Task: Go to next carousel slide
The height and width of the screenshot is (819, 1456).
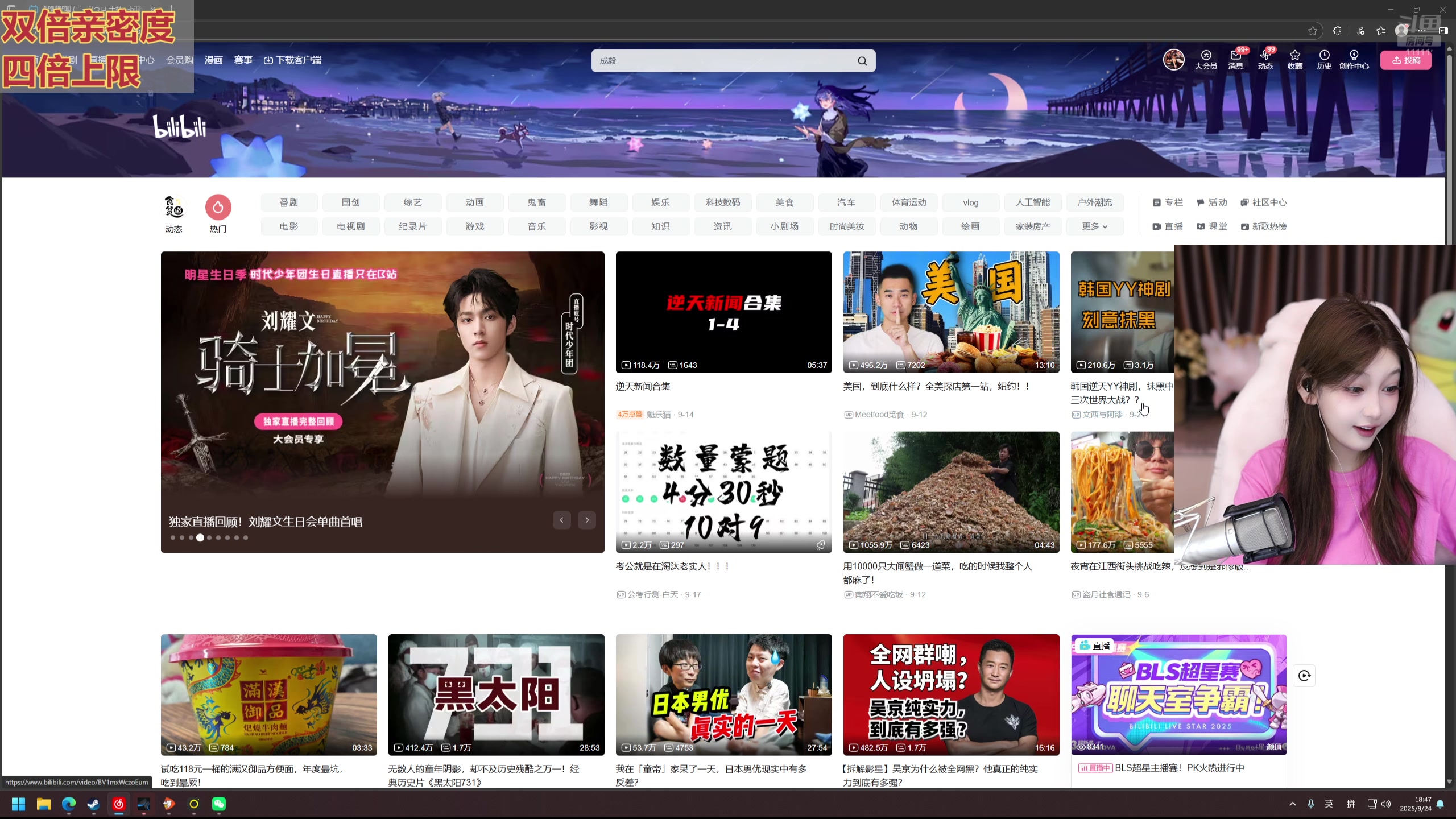Action: (x=587, y=520)
